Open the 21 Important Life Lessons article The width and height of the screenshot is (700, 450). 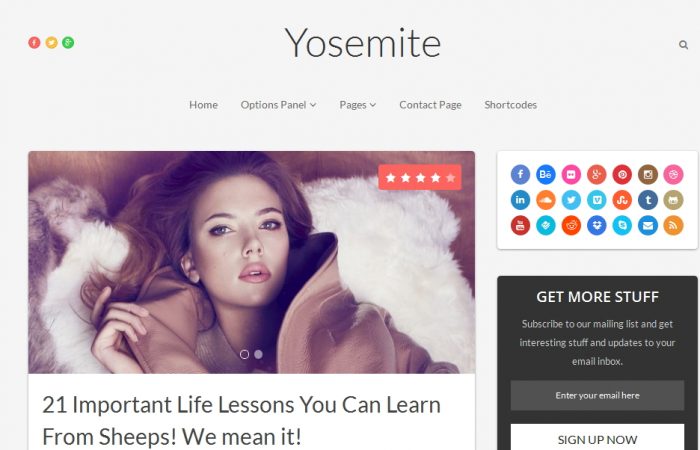click(x=242, y=421)
